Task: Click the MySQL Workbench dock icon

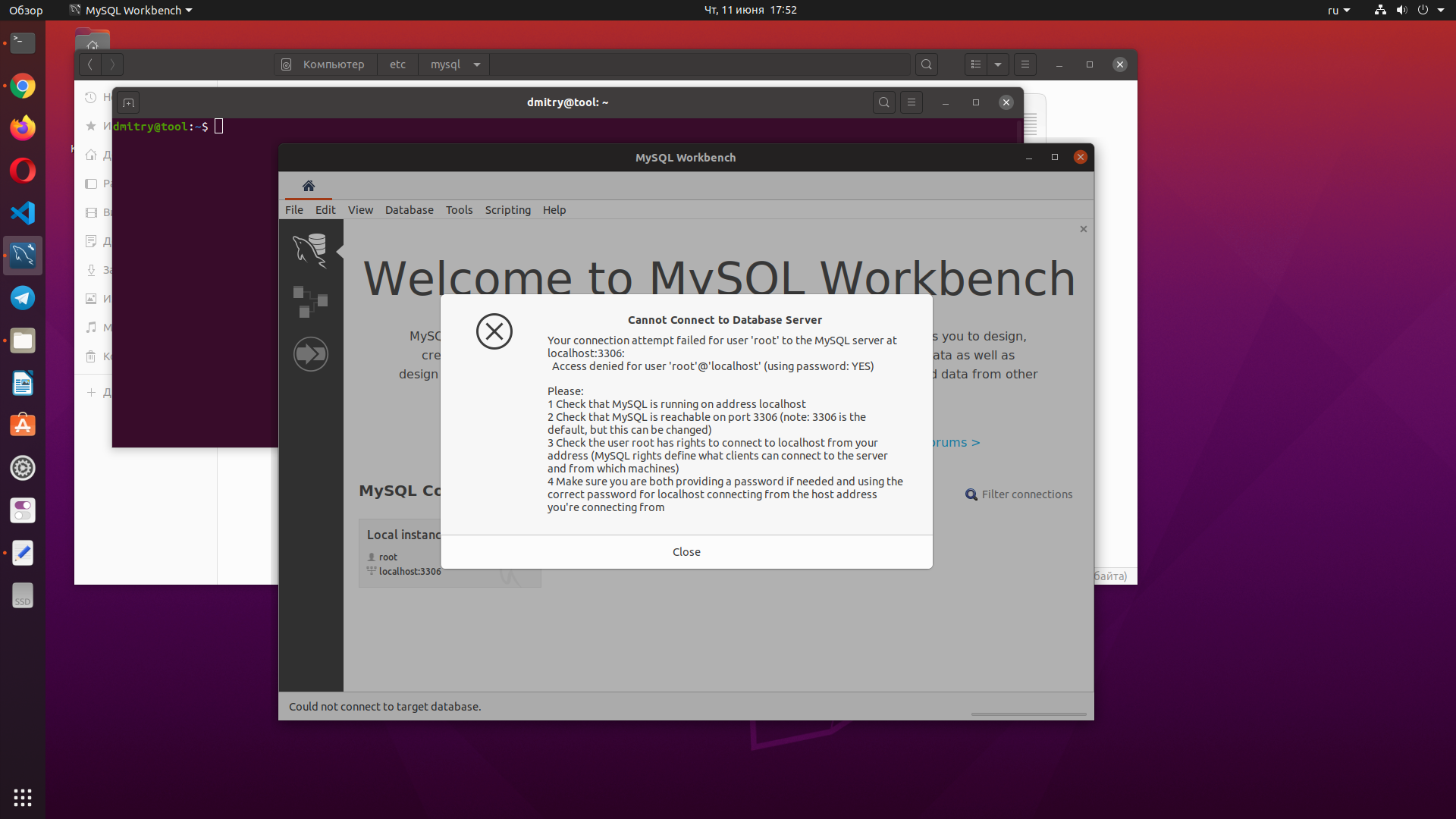Action: point(23,256)
